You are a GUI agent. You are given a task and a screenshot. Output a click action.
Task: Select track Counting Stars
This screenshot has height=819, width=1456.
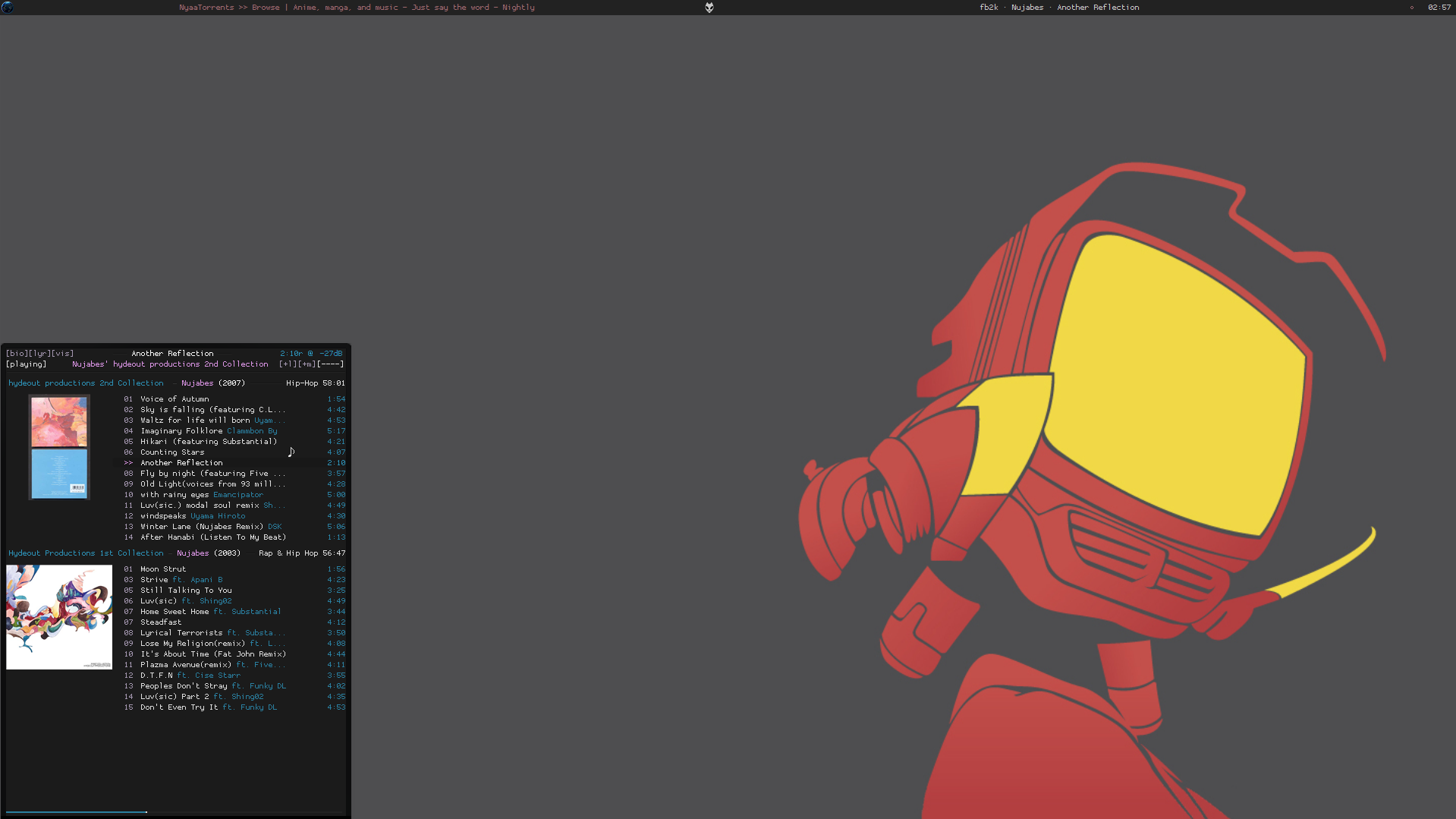point(172,452)
